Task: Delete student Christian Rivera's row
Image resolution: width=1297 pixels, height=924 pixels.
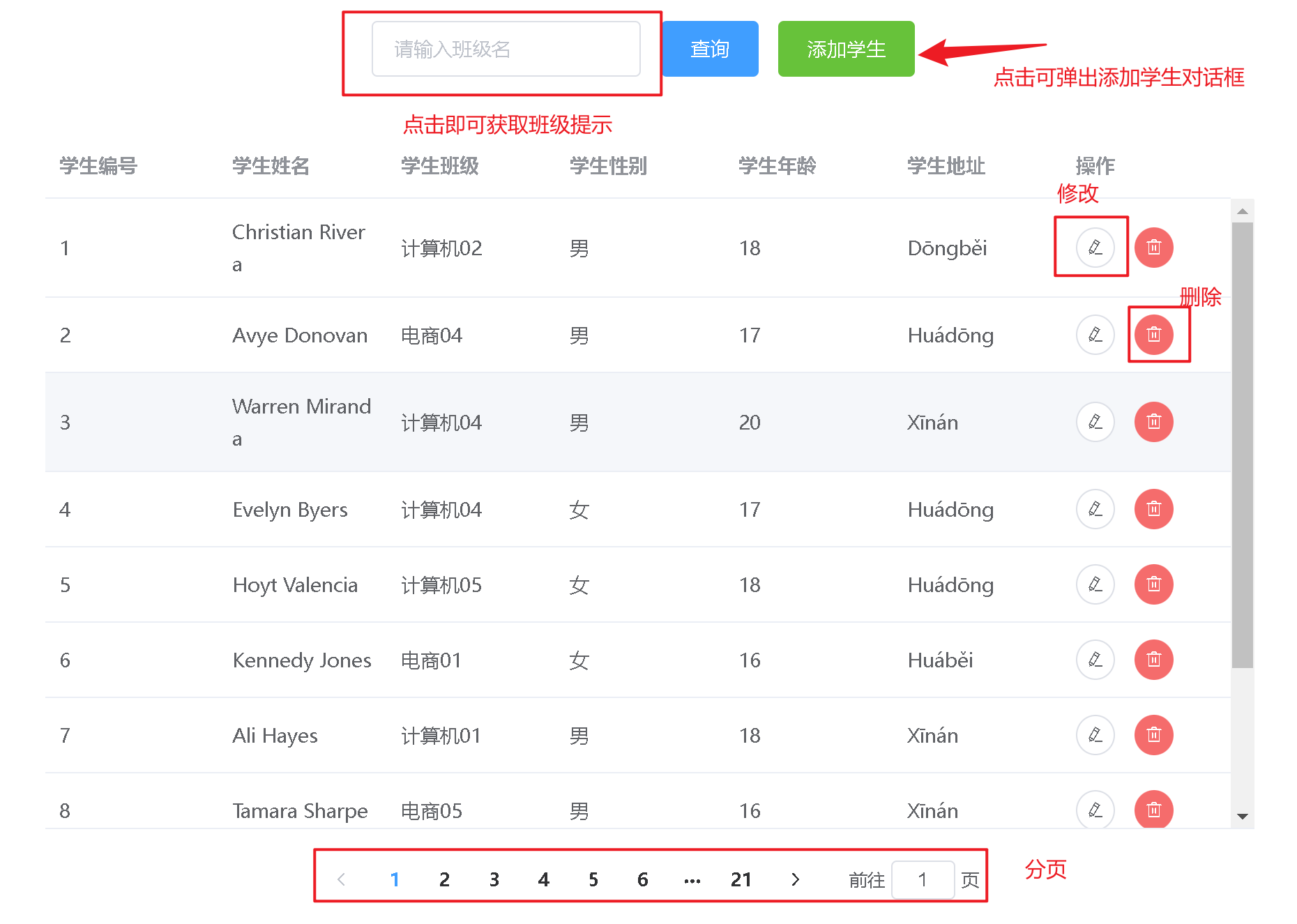Action: point(1153,248)
